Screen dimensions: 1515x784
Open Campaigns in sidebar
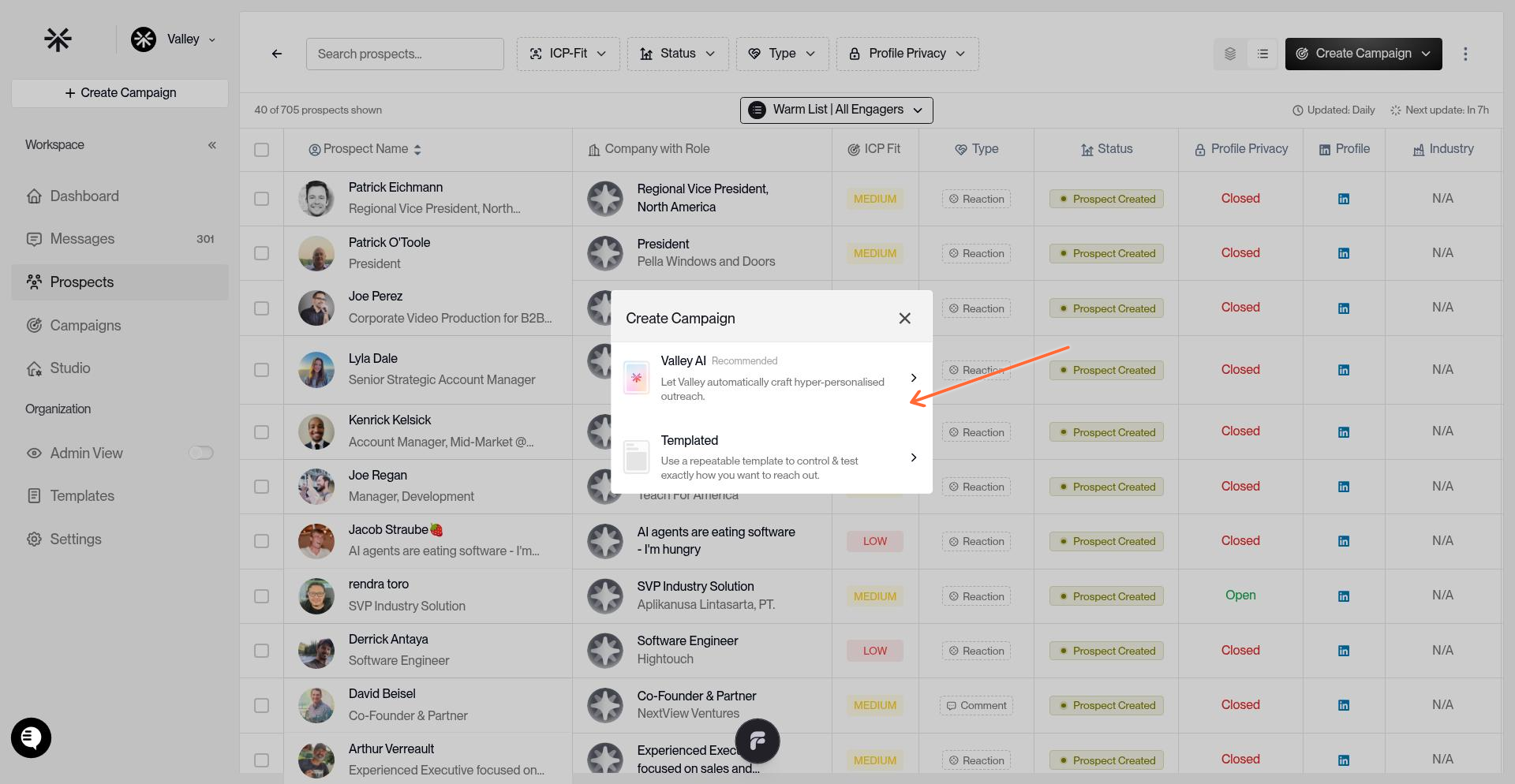pyautogui.click(x=120, y=325)
